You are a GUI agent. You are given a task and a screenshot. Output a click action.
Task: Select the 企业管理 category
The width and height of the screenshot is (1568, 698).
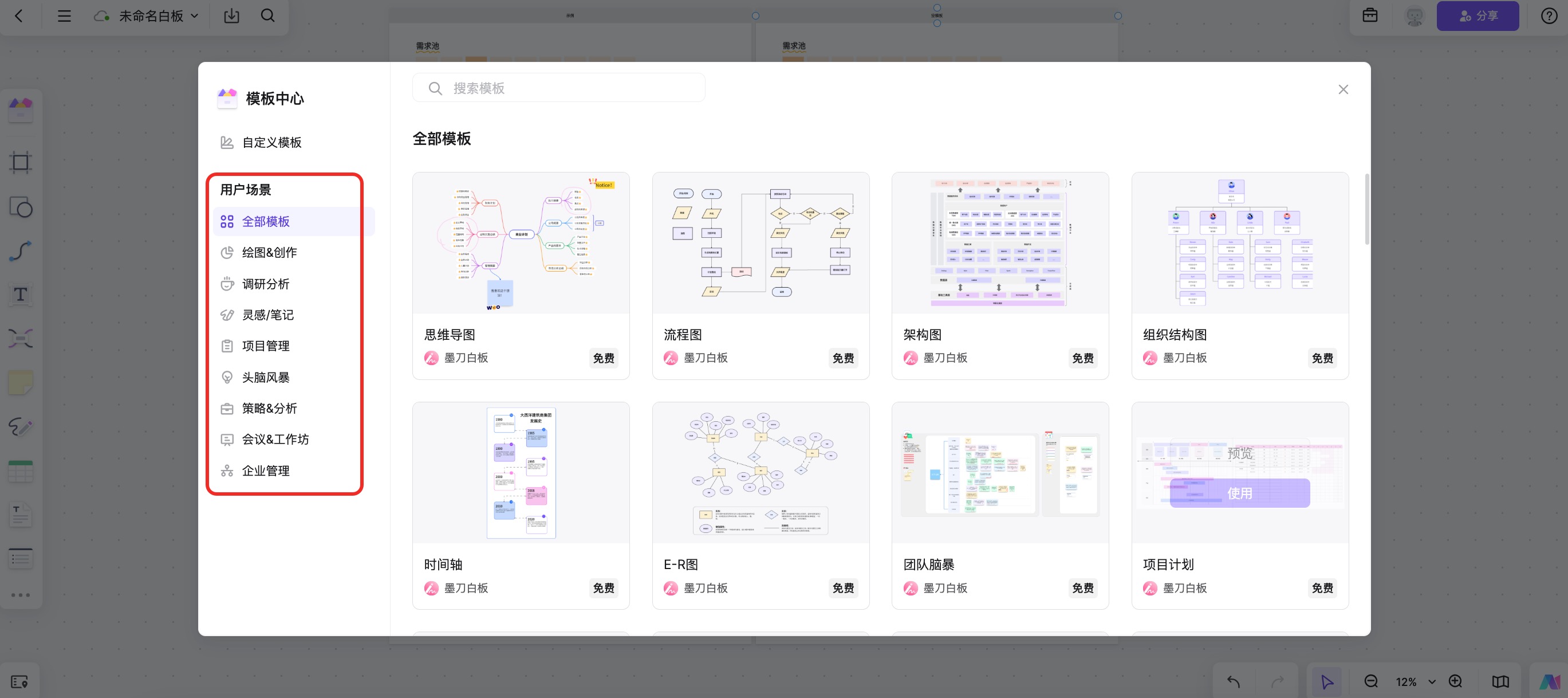[293, 470]
